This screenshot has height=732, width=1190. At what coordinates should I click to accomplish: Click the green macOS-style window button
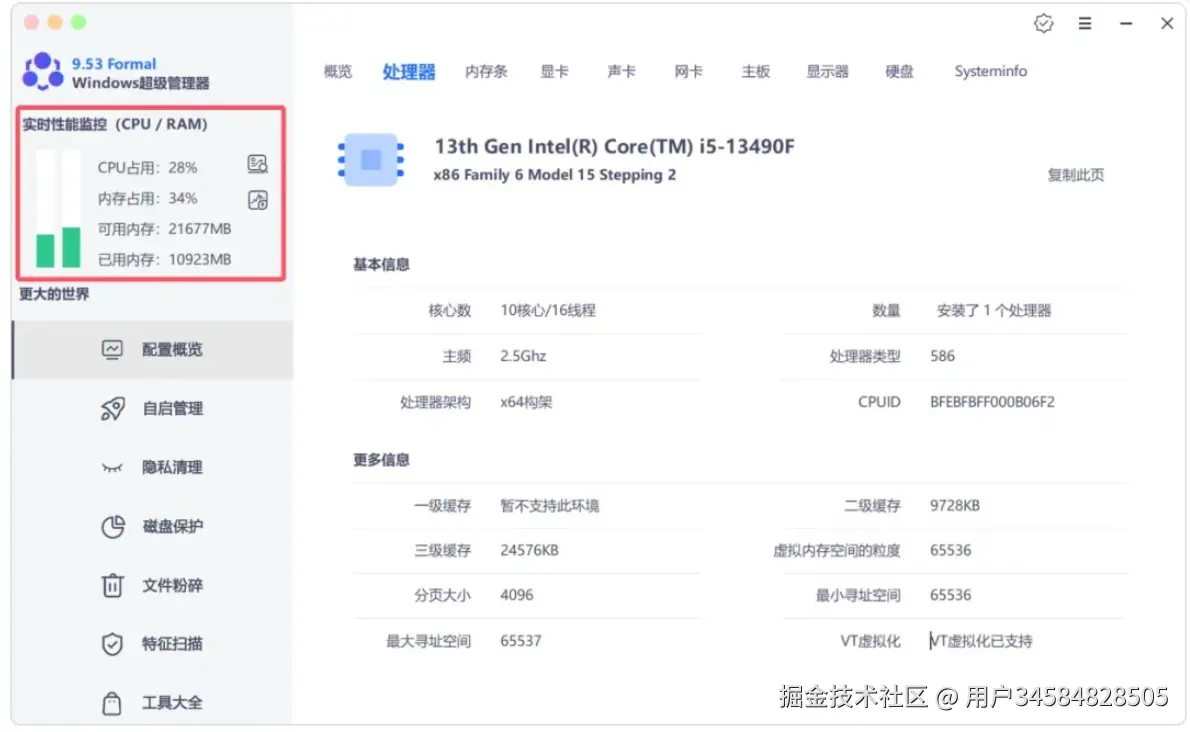(x=78, y=22)
